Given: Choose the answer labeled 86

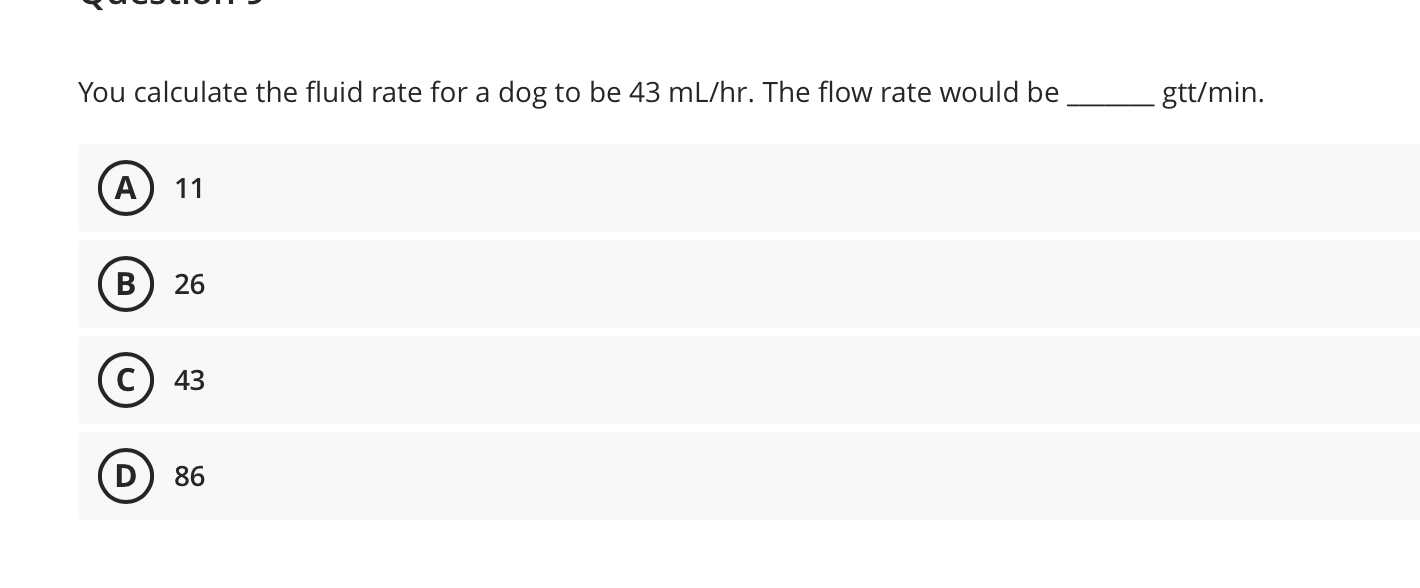Looking at the screenshot, I should point(189,476).
